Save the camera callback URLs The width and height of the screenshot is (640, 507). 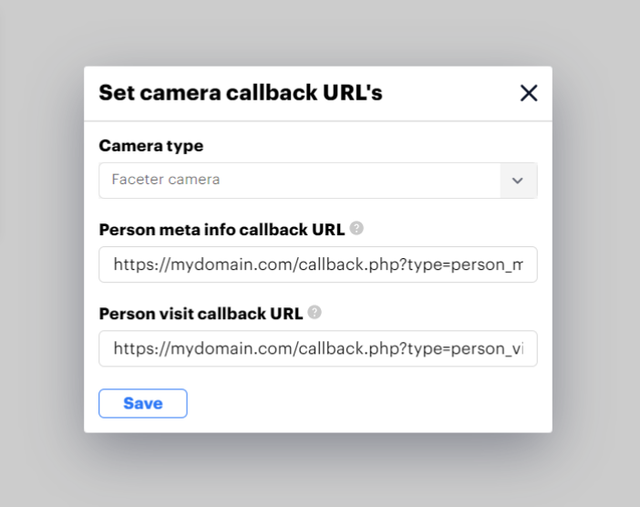point(143,403)
